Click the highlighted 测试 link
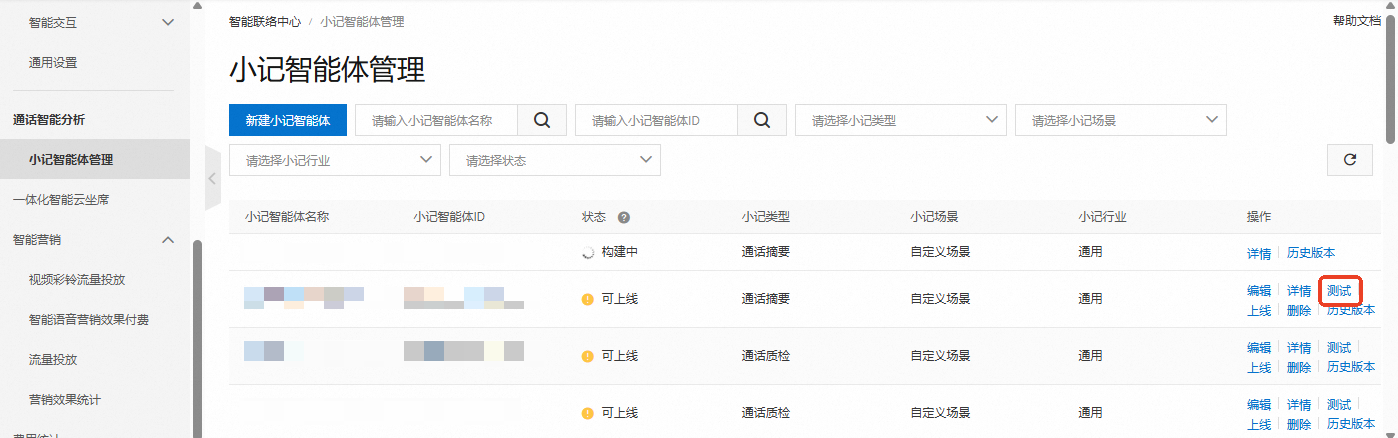 (1339, 291)
